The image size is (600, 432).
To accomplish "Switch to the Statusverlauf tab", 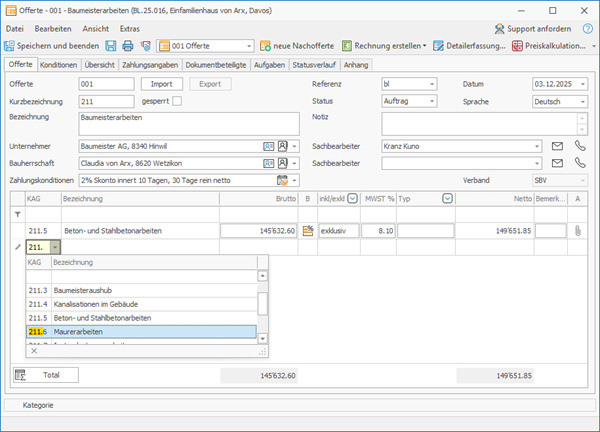I will click(314, 65).
